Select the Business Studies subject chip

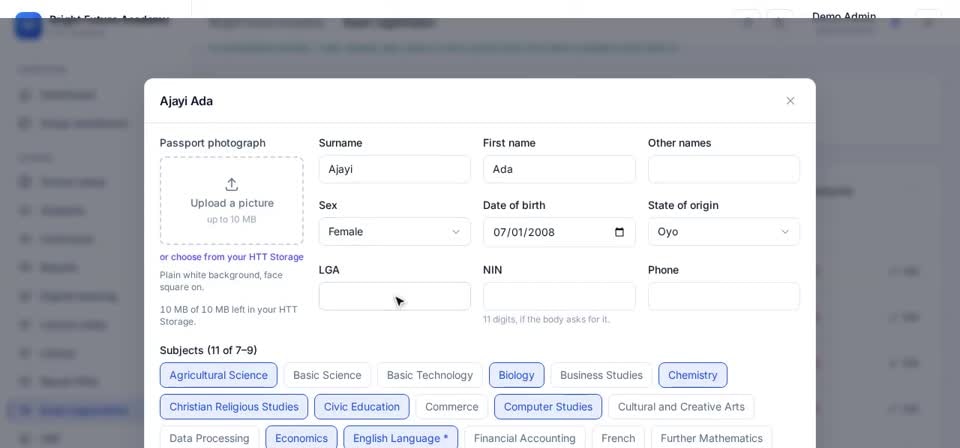pyautogui.click(x=601, y=375)
